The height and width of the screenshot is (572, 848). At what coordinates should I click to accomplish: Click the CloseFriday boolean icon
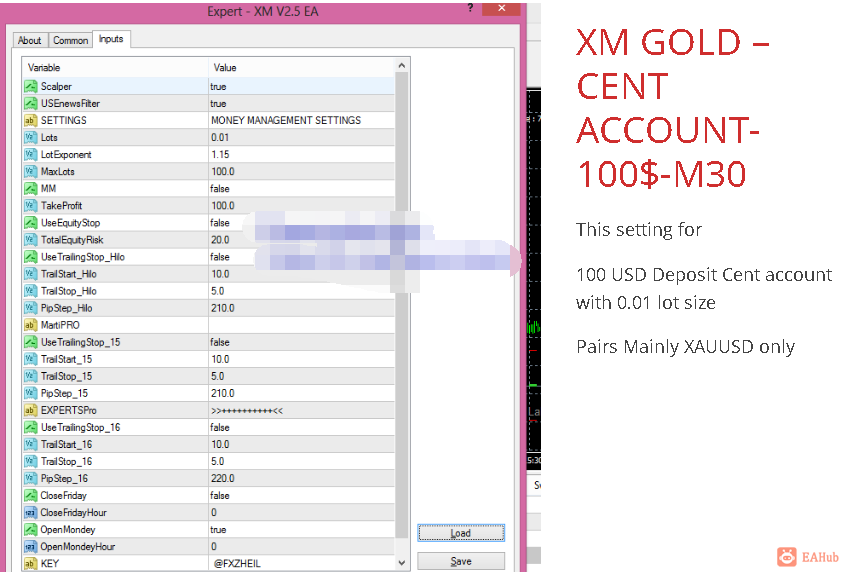click(x=31, y=495)
